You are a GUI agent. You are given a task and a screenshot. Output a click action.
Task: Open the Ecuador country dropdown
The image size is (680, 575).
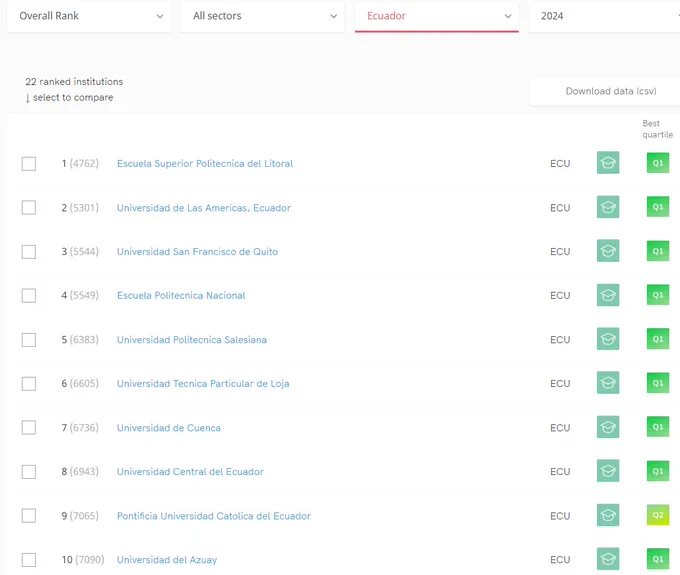tap(437, 16)
